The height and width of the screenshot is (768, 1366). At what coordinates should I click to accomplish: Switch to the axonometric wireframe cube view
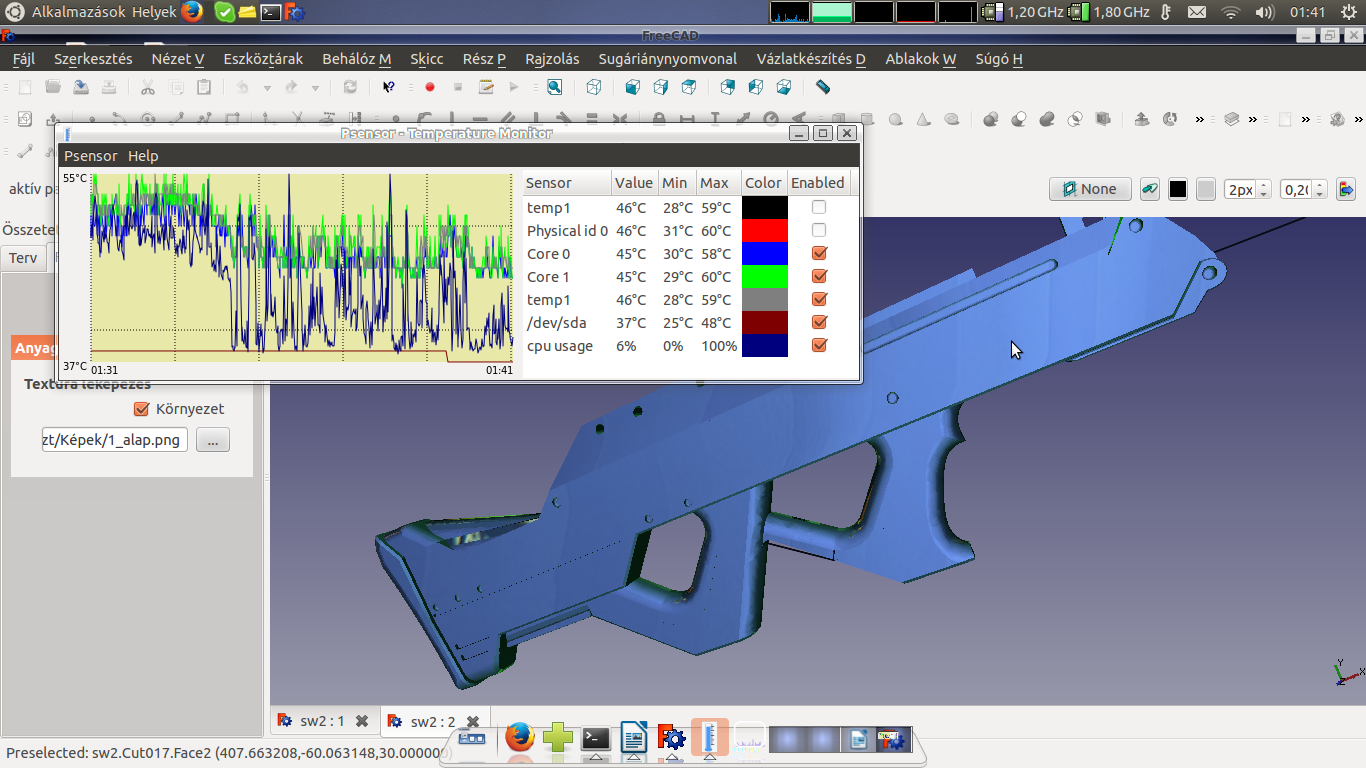coord(594,87)
